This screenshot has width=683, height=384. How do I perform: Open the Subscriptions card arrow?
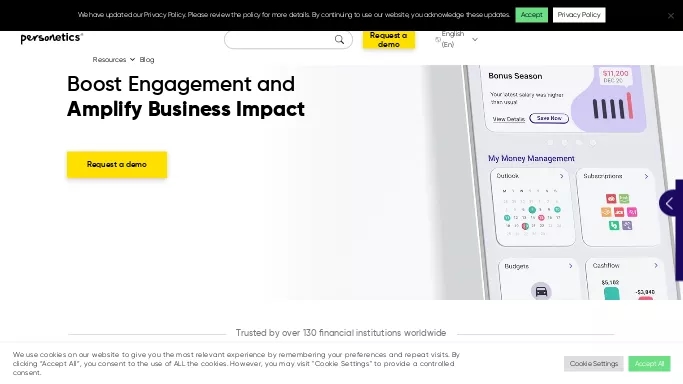[x=646, y=176]
